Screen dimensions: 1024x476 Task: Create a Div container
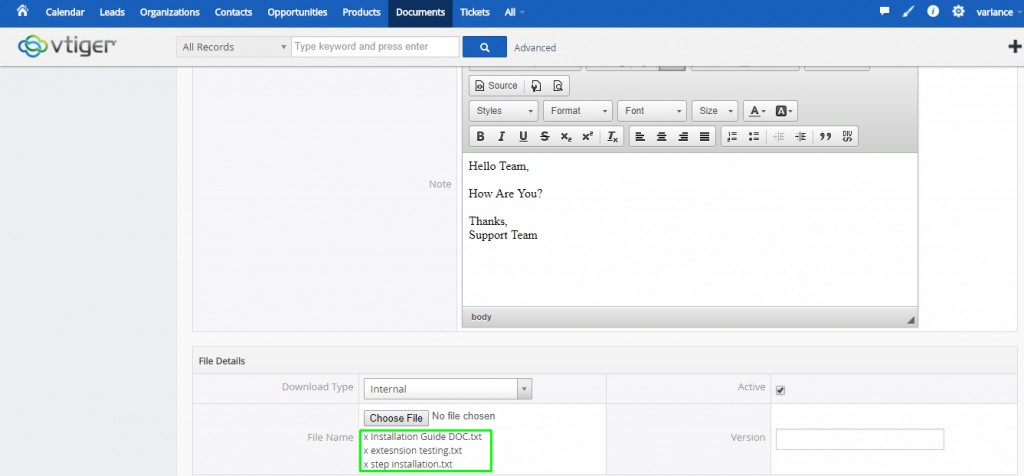point(847,136)
